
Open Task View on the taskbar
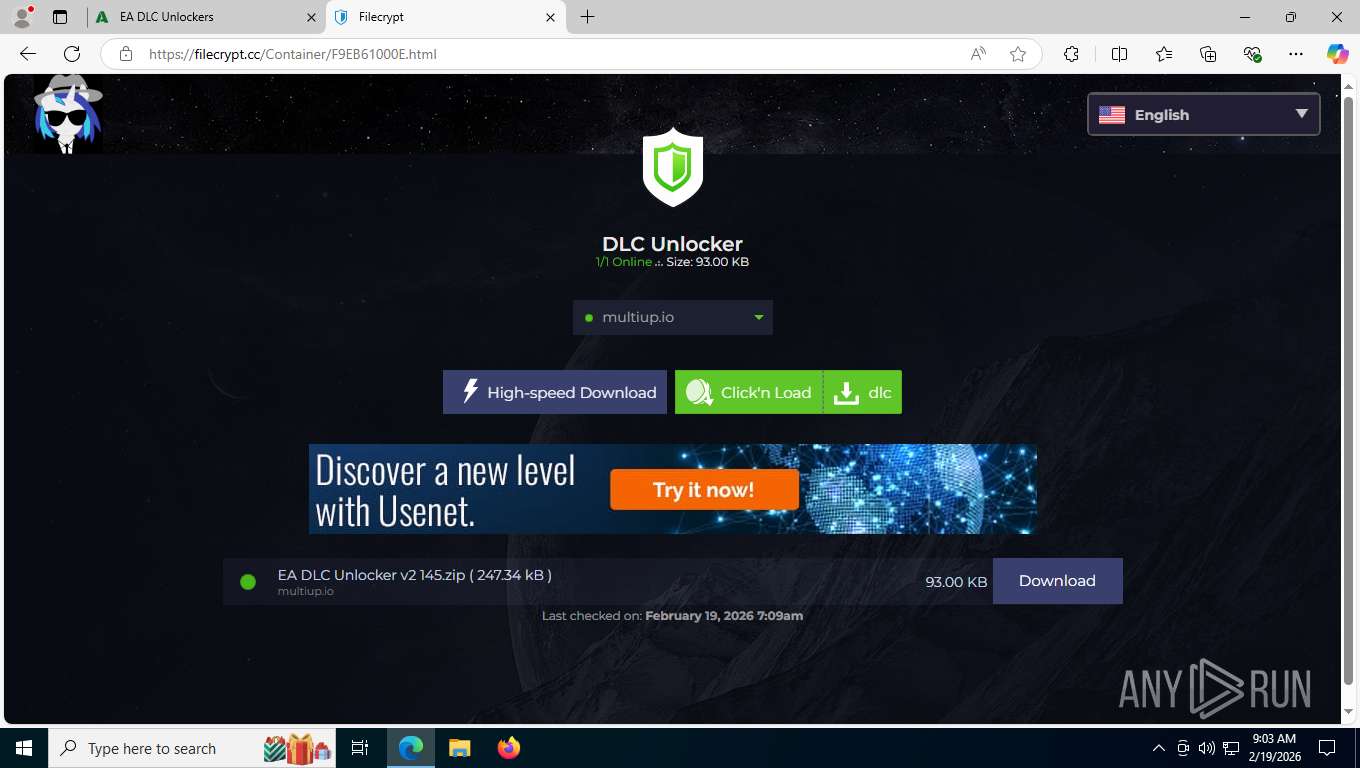360,748
